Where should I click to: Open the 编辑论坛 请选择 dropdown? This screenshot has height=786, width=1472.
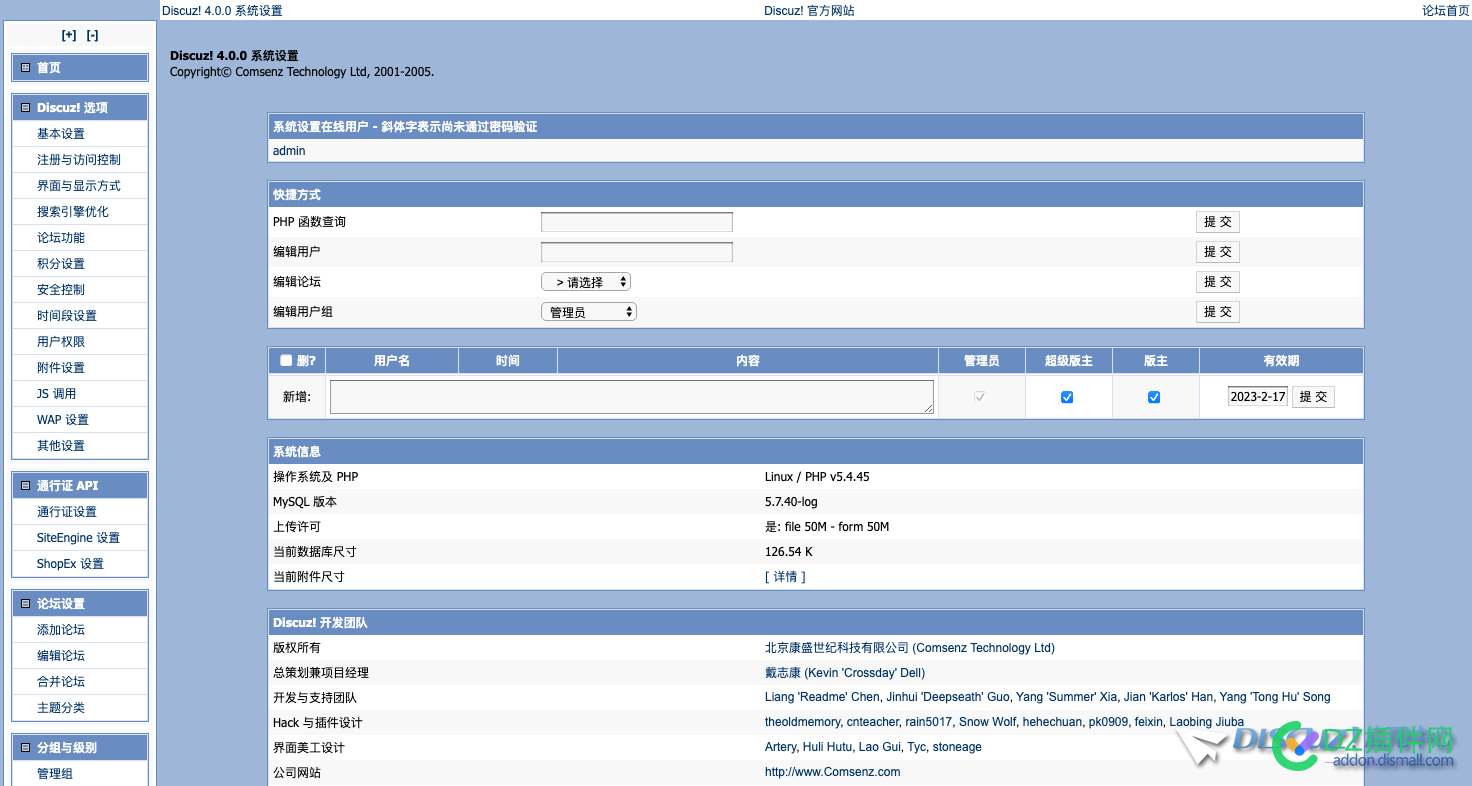pyautogui.click(x=586, y=282)
